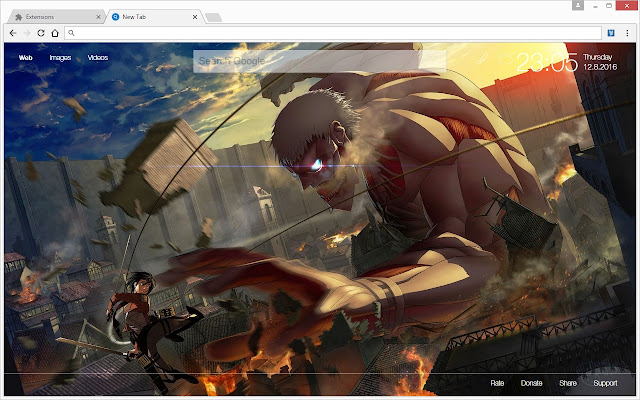Open Chrome's three-dot menu
Image resolution: width=640 pixels, height=400 pixels.
pyautogui.click(x=627, y=33)
